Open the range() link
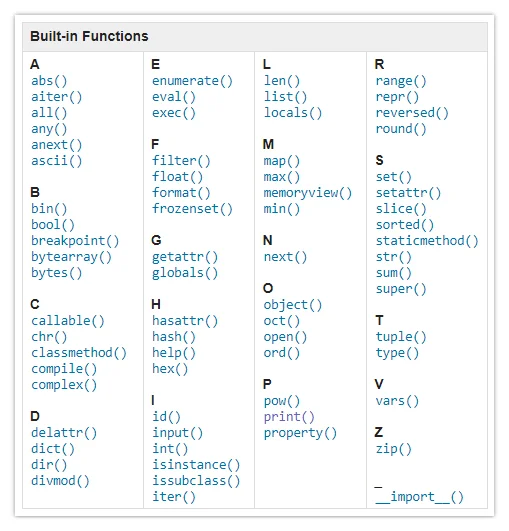This screenshot has height=531, width=509. point(401,81)
